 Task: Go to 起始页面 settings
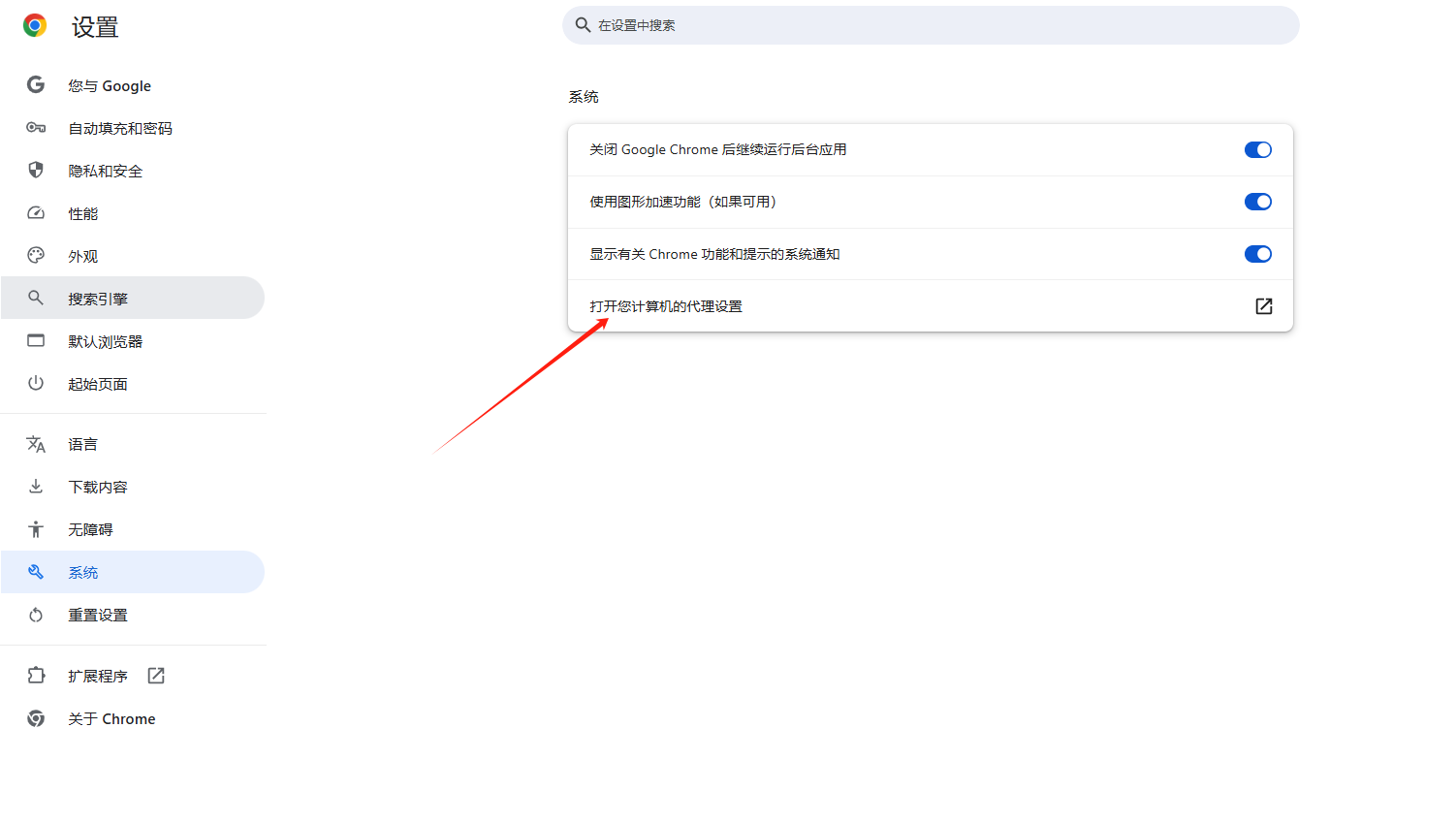(133, 384)
